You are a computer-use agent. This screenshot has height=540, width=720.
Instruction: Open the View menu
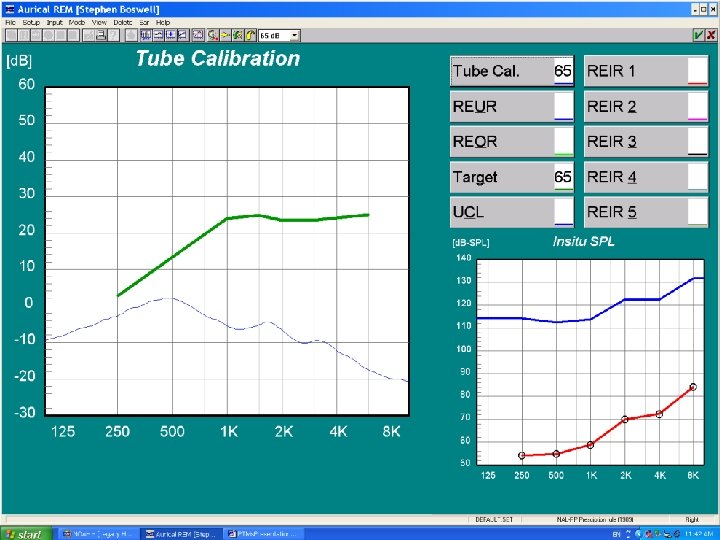(x=99, y=22)
